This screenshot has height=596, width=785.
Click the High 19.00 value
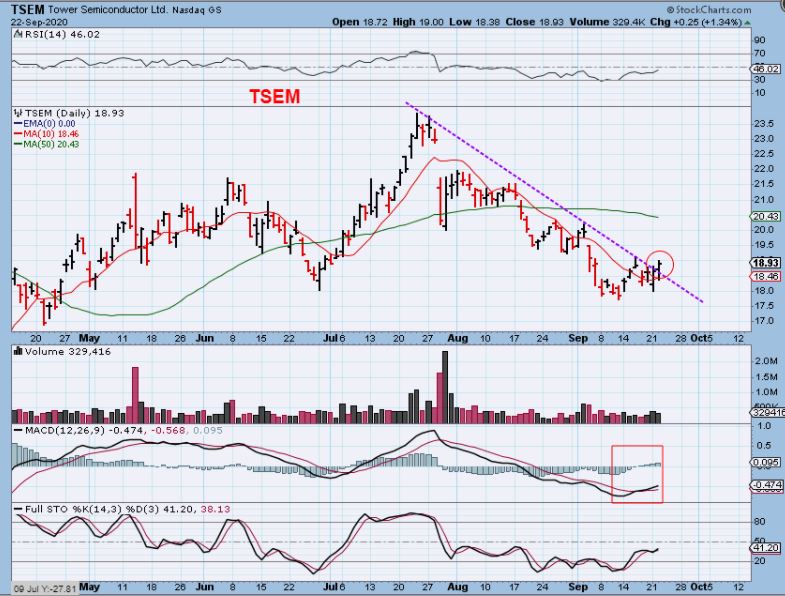418,22
